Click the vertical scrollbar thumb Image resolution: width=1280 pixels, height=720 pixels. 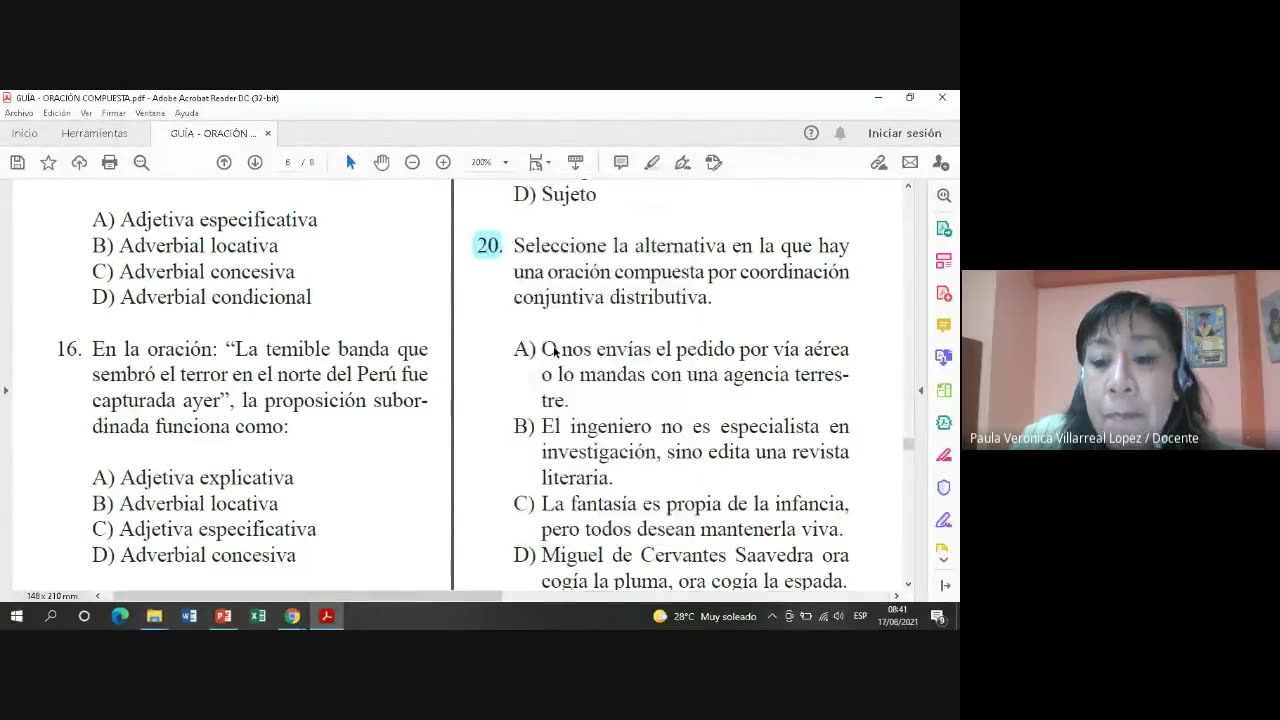pos(908,444)
